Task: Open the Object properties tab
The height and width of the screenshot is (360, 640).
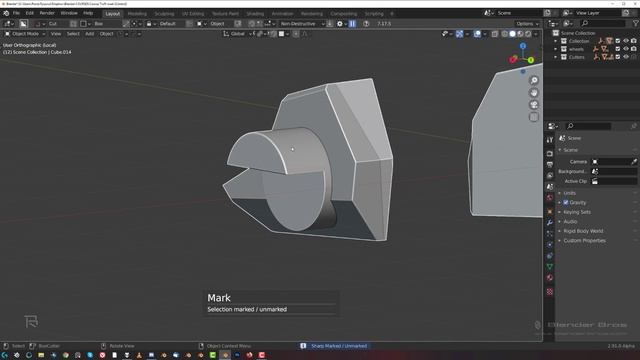Action: tap(550, 212)
